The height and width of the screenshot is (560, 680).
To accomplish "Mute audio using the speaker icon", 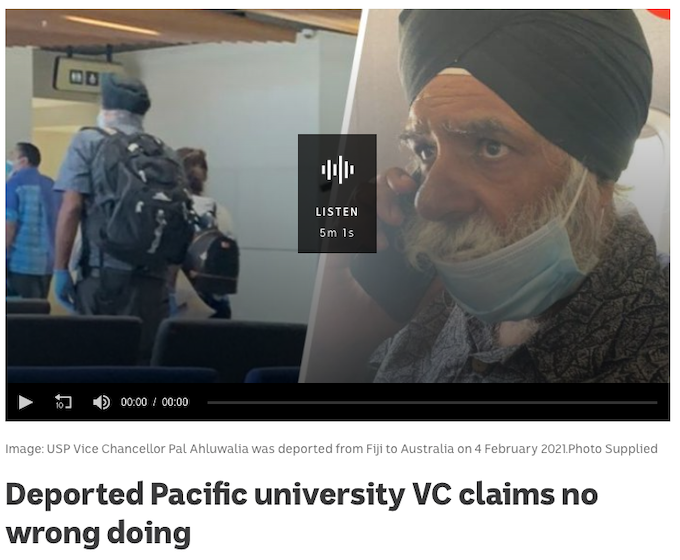I will (101, 402).
